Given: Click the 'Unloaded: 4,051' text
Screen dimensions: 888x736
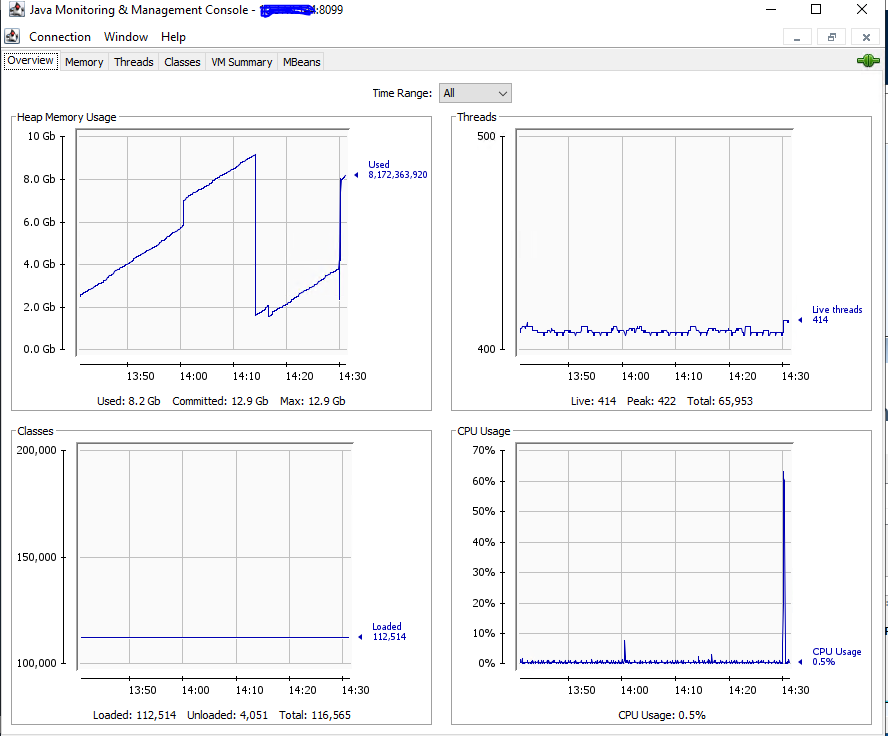Looking at the screenshot, I should click(228, 715).
